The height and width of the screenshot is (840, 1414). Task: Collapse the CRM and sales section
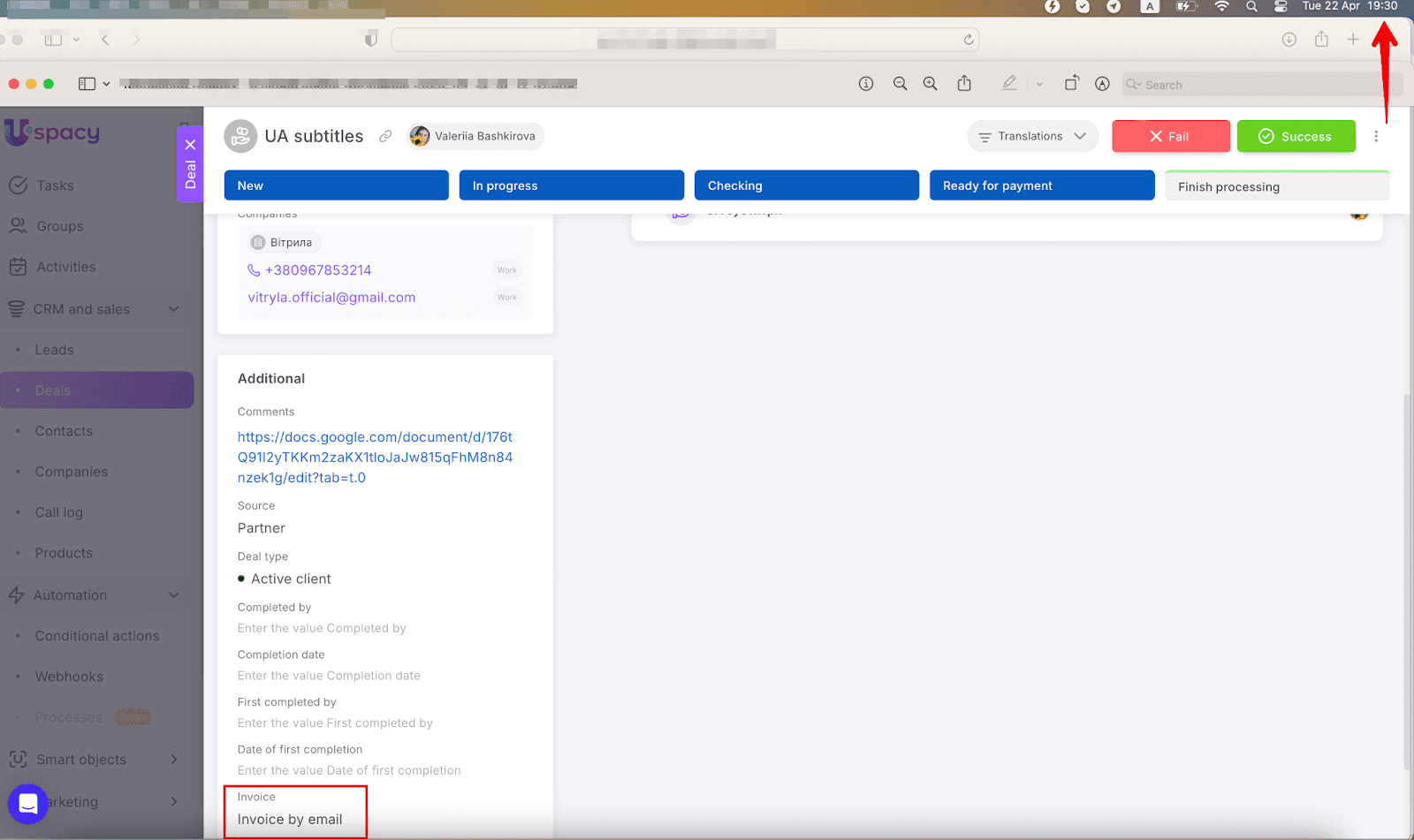pos(174,309)
